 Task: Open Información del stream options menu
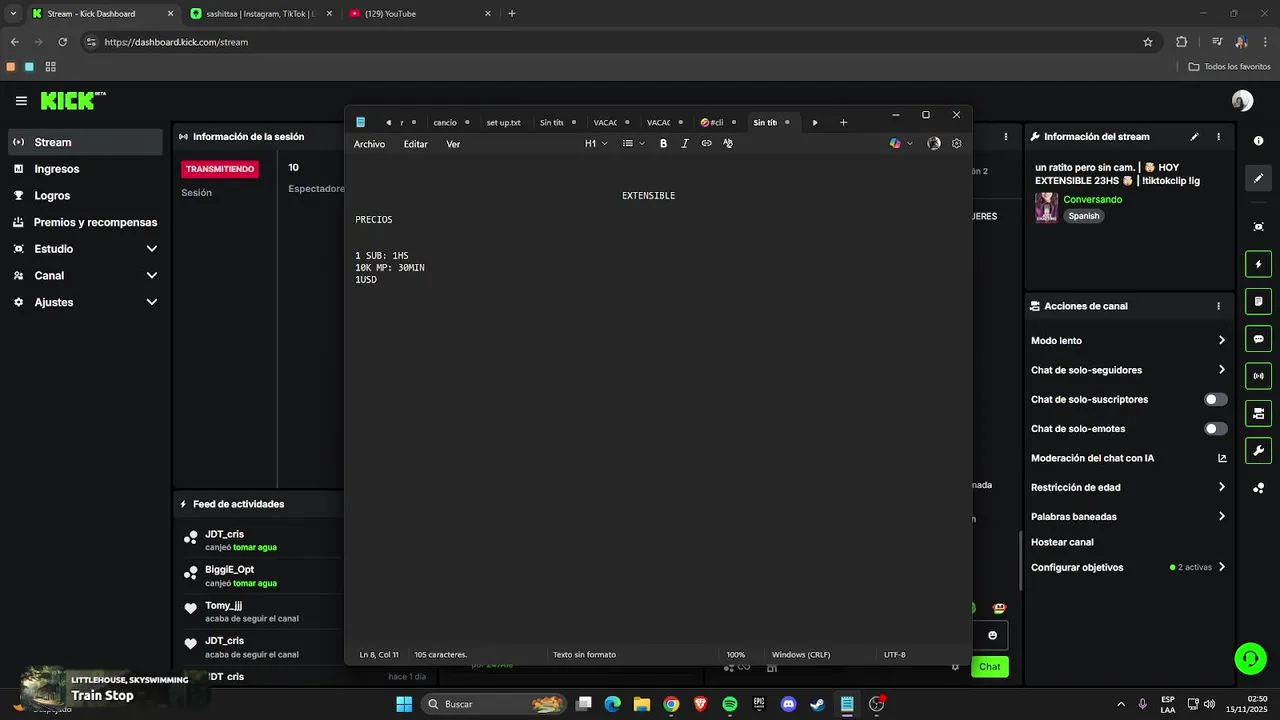coord(1218,137)
